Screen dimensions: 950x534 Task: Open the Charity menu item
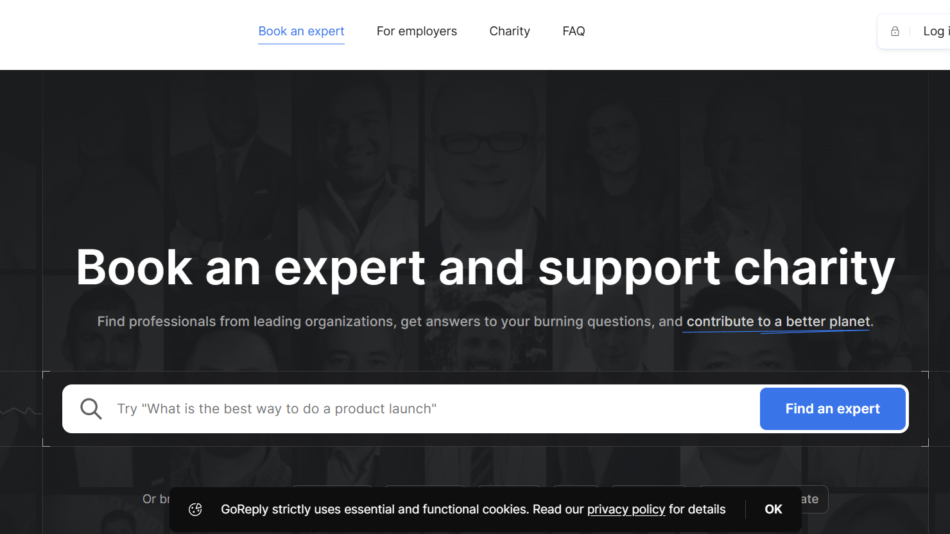[509, 31]
